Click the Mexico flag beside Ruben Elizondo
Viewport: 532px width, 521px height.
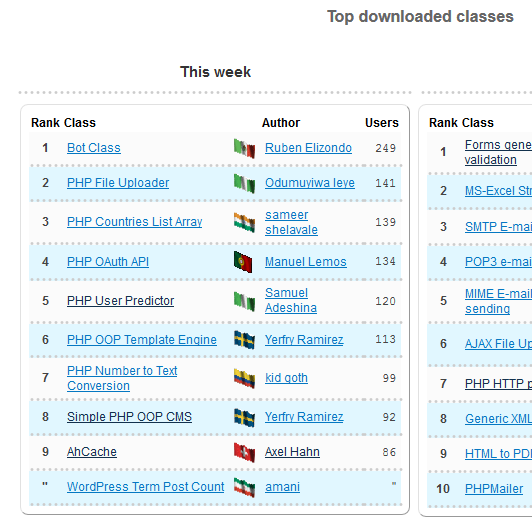tap(244, 149)
